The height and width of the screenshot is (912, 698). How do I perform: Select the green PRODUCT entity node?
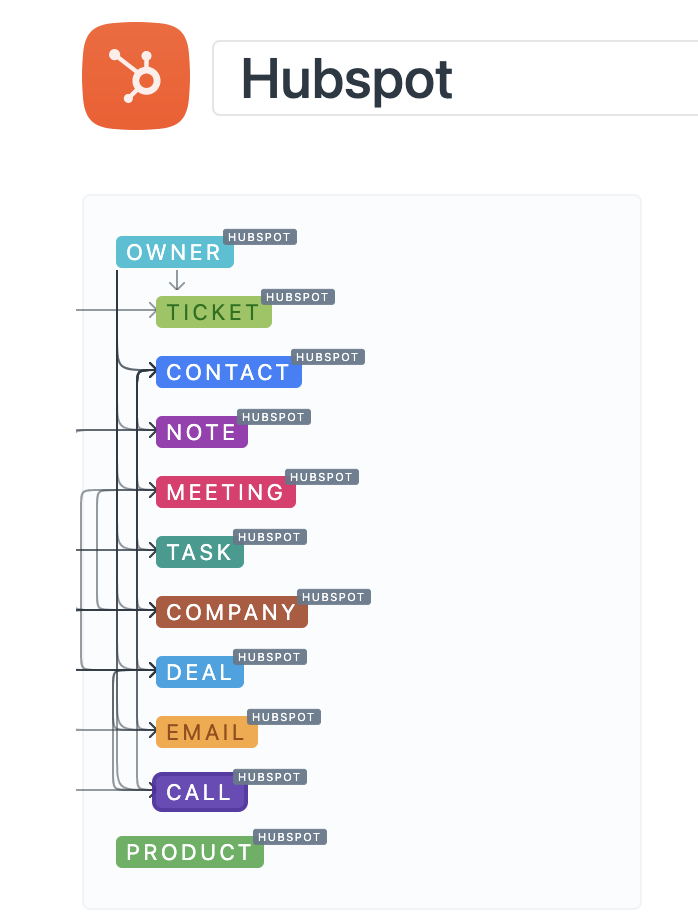(189, 852)
